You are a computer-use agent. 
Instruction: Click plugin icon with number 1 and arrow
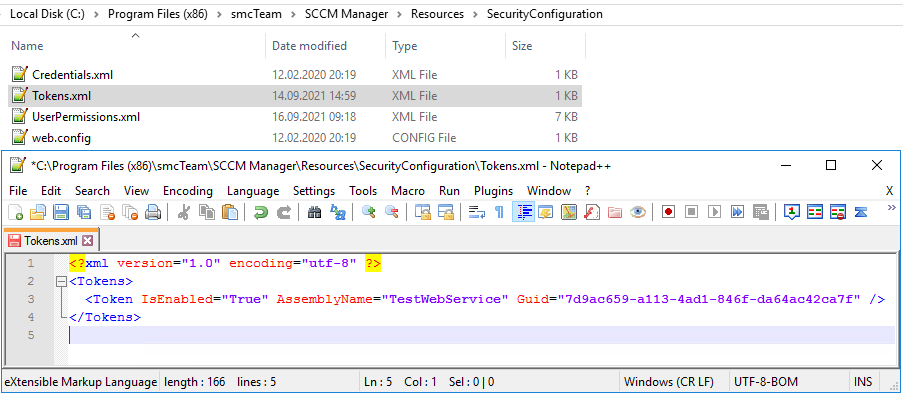[792, 212]
